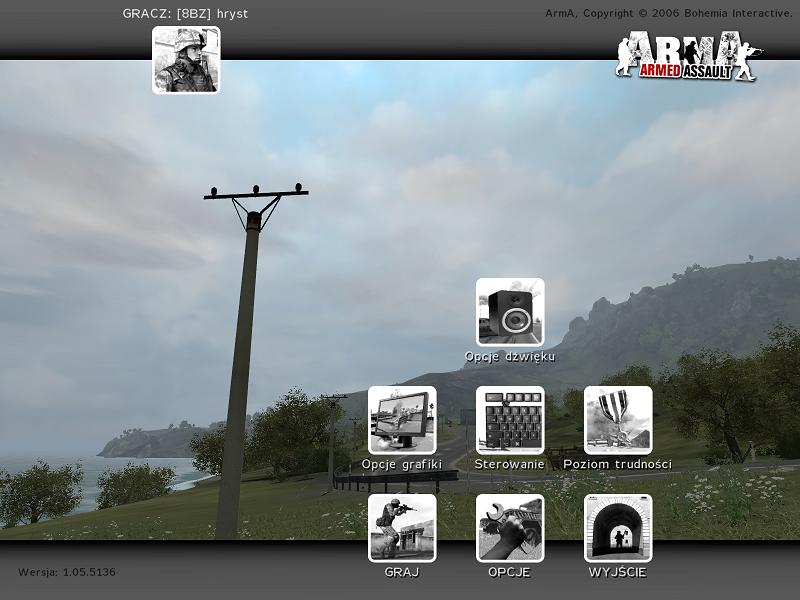Click the wrench icon for options
800x600 pixels.
click(510, 528)
